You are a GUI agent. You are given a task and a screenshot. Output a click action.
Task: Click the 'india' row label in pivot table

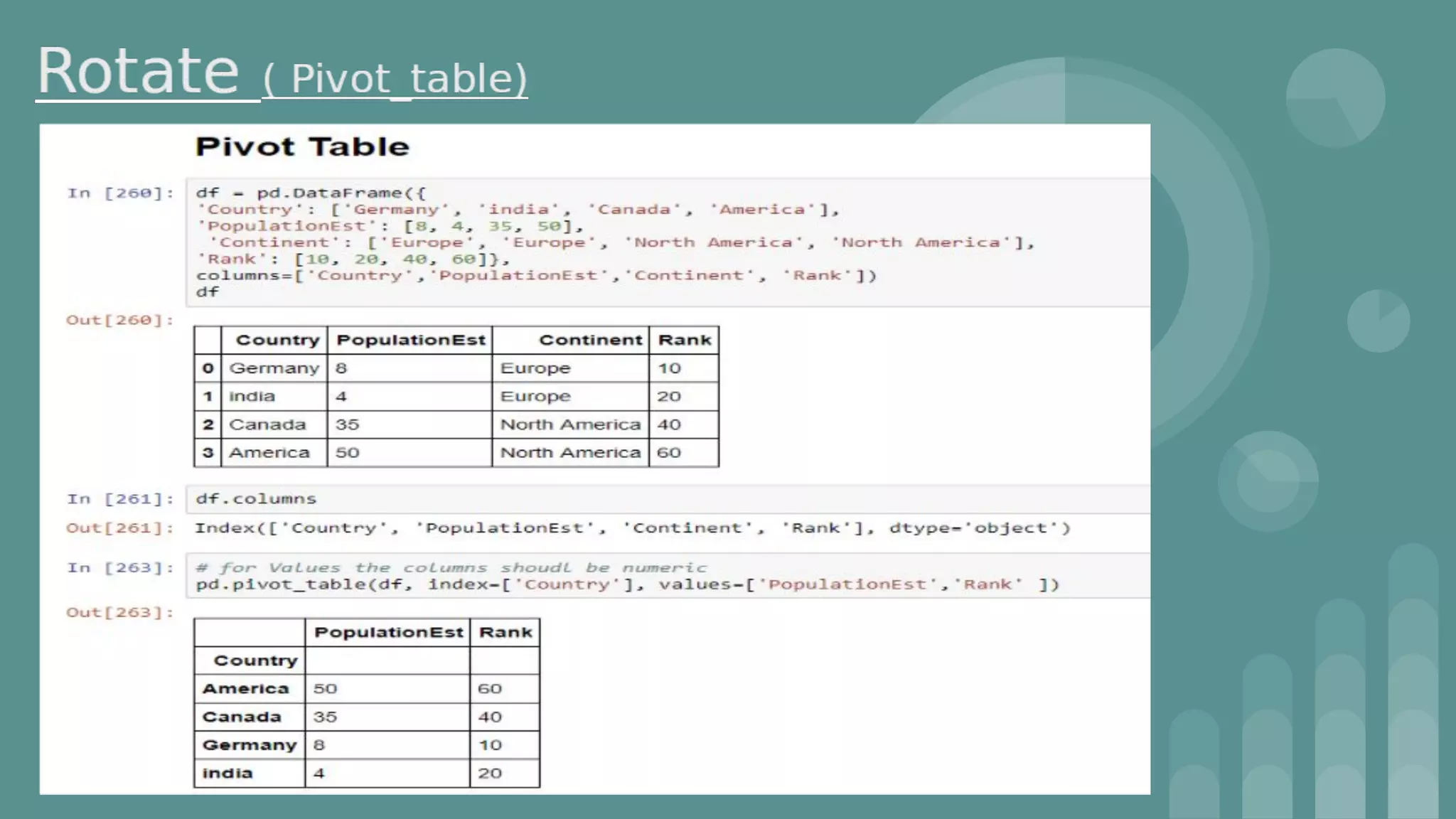coord(227,773)
